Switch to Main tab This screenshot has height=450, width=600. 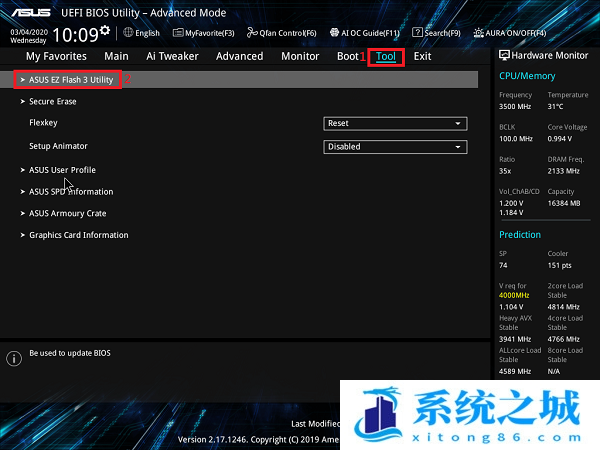point(116,56)
